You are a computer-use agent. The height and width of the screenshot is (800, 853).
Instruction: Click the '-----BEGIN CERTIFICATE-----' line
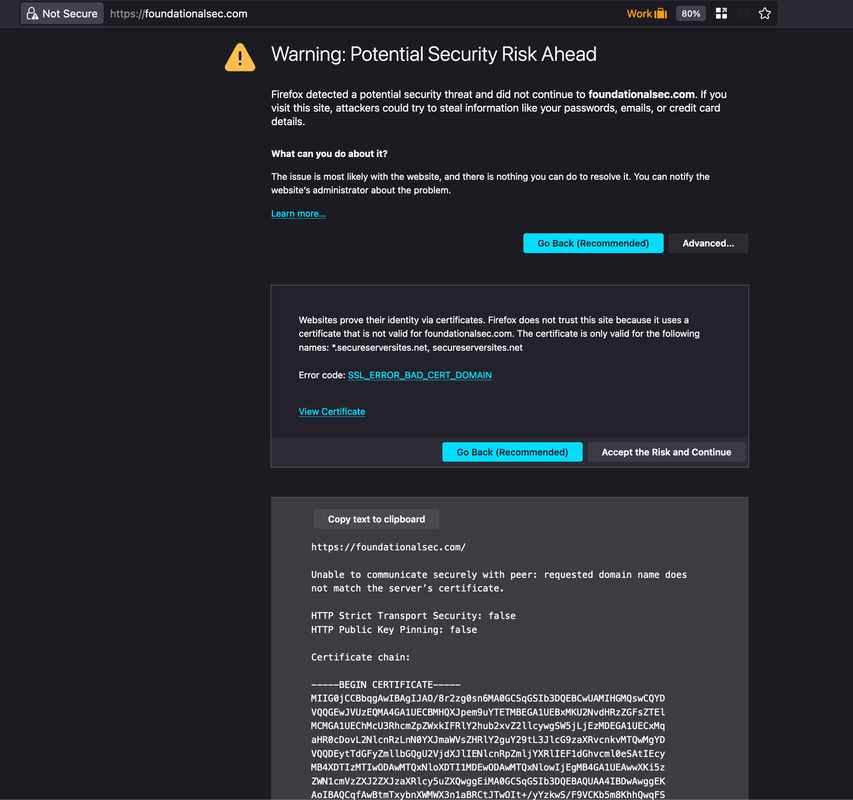[x=386, y=685]
